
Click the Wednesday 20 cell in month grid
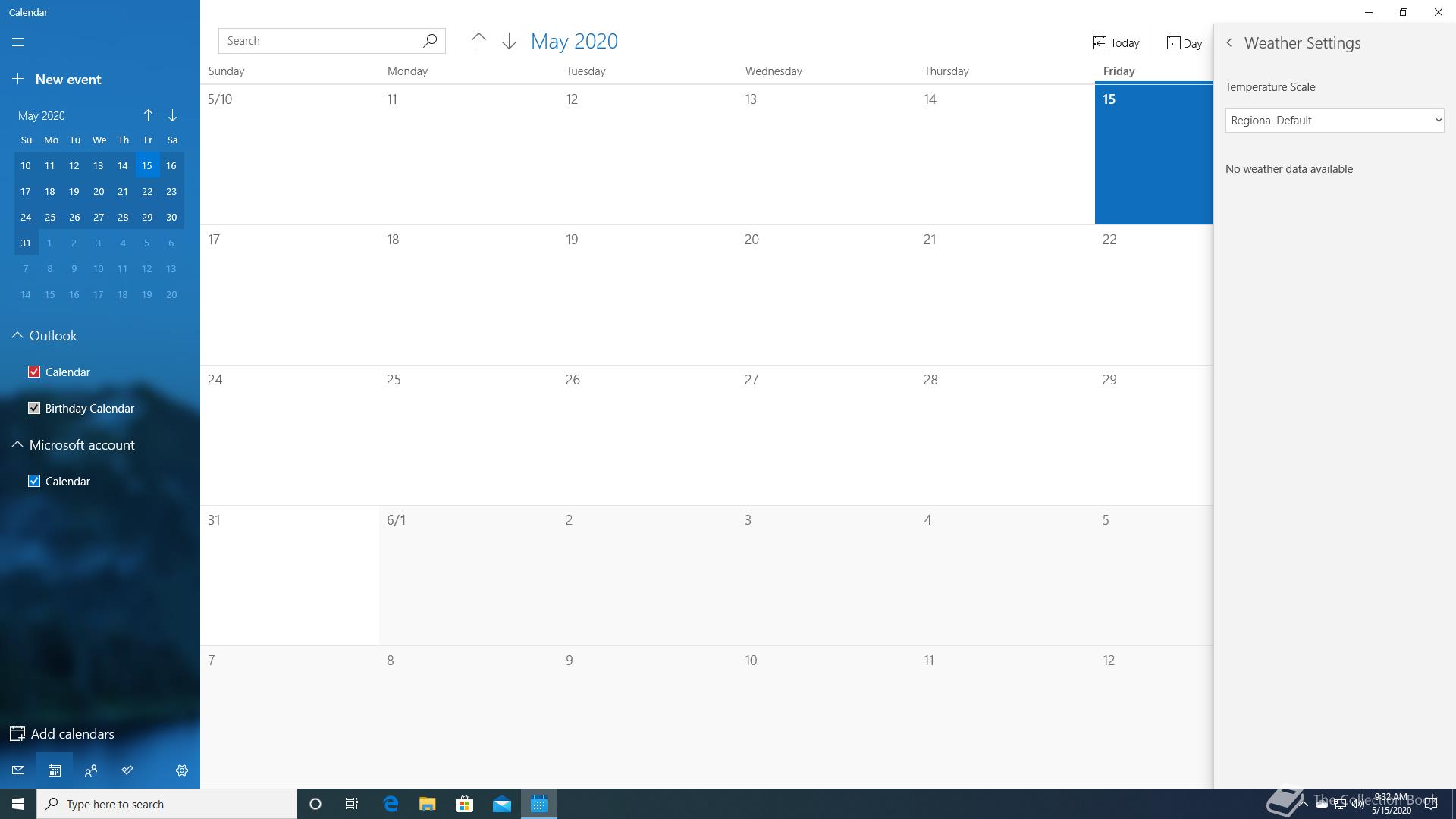827,295
